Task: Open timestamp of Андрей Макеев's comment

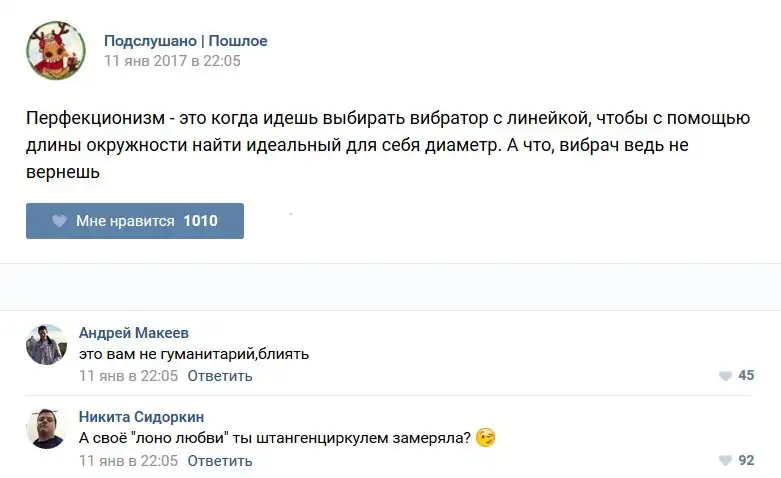Action: [128, 376]
